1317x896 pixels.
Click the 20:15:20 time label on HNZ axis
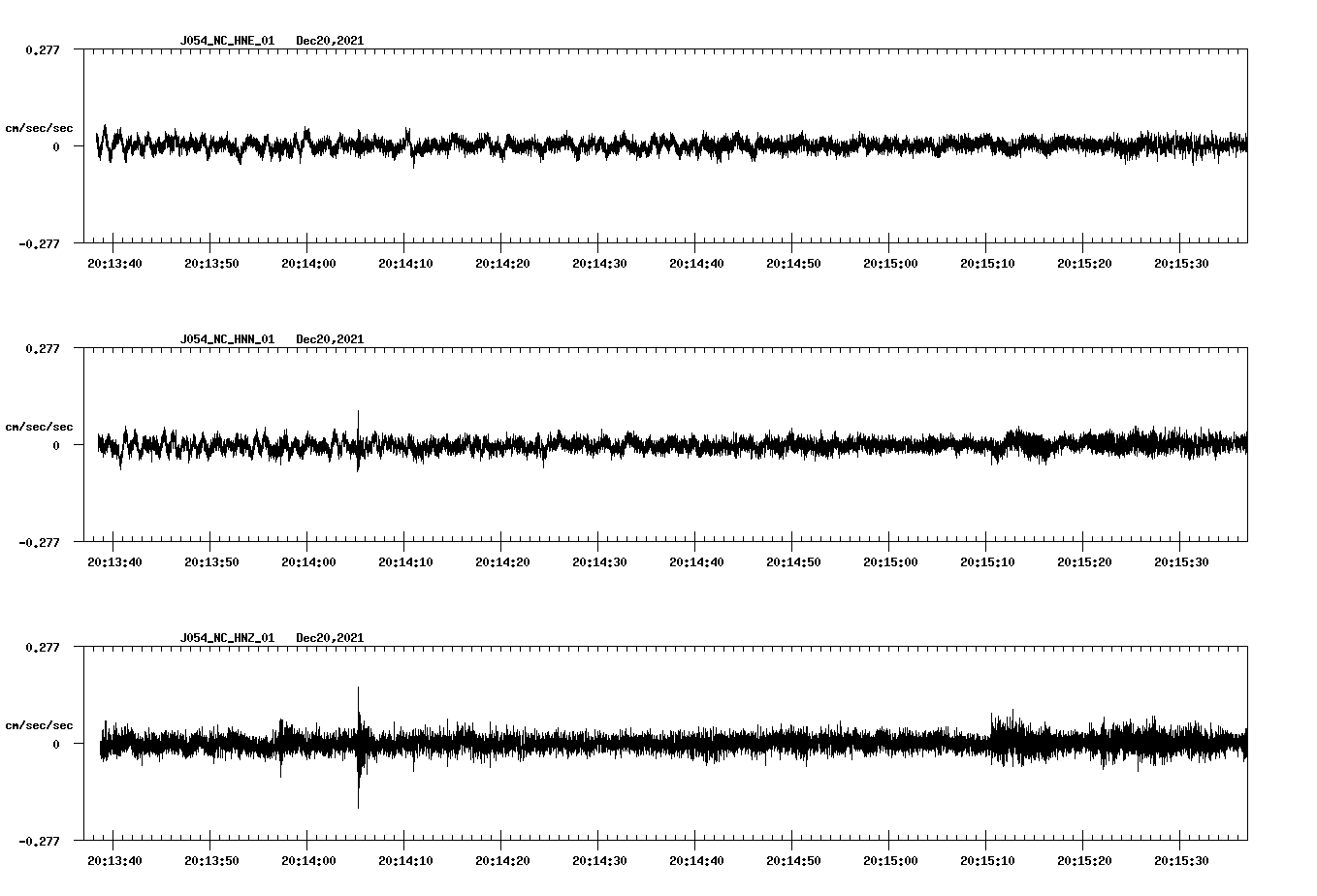click(1084, 860)
